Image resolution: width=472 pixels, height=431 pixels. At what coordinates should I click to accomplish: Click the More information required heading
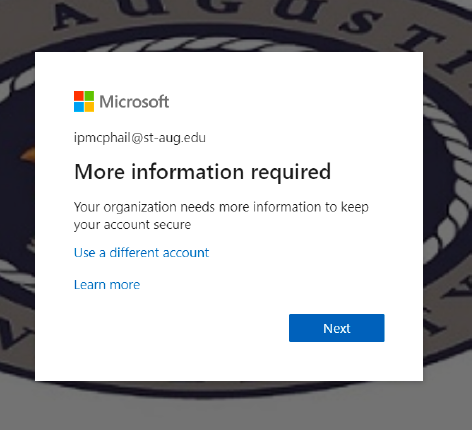click(203, 172)
